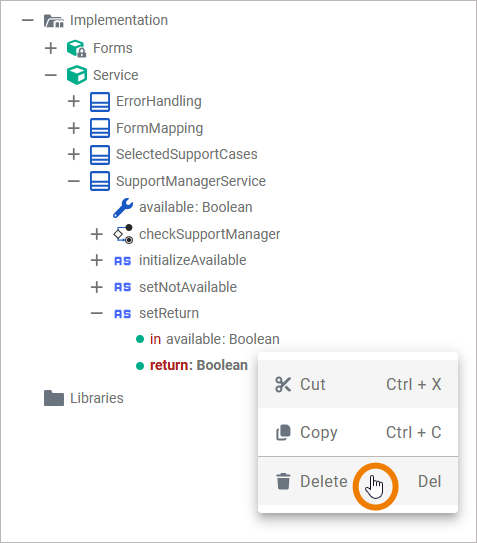Image resolution: width=477 pixels, height=543 pixels.
Task: Collapse the Service package
Action: click(51, 75)
